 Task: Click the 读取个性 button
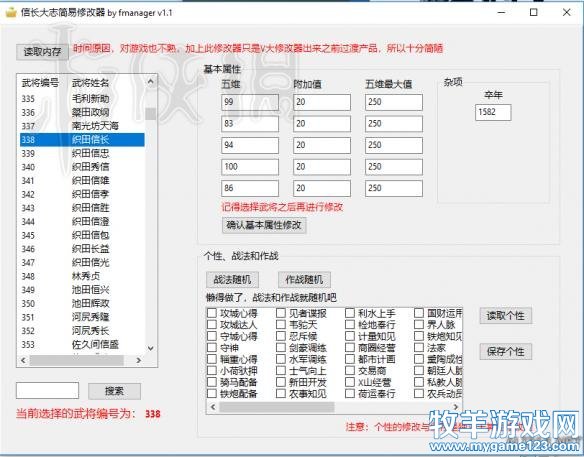[x=505, y=316]
